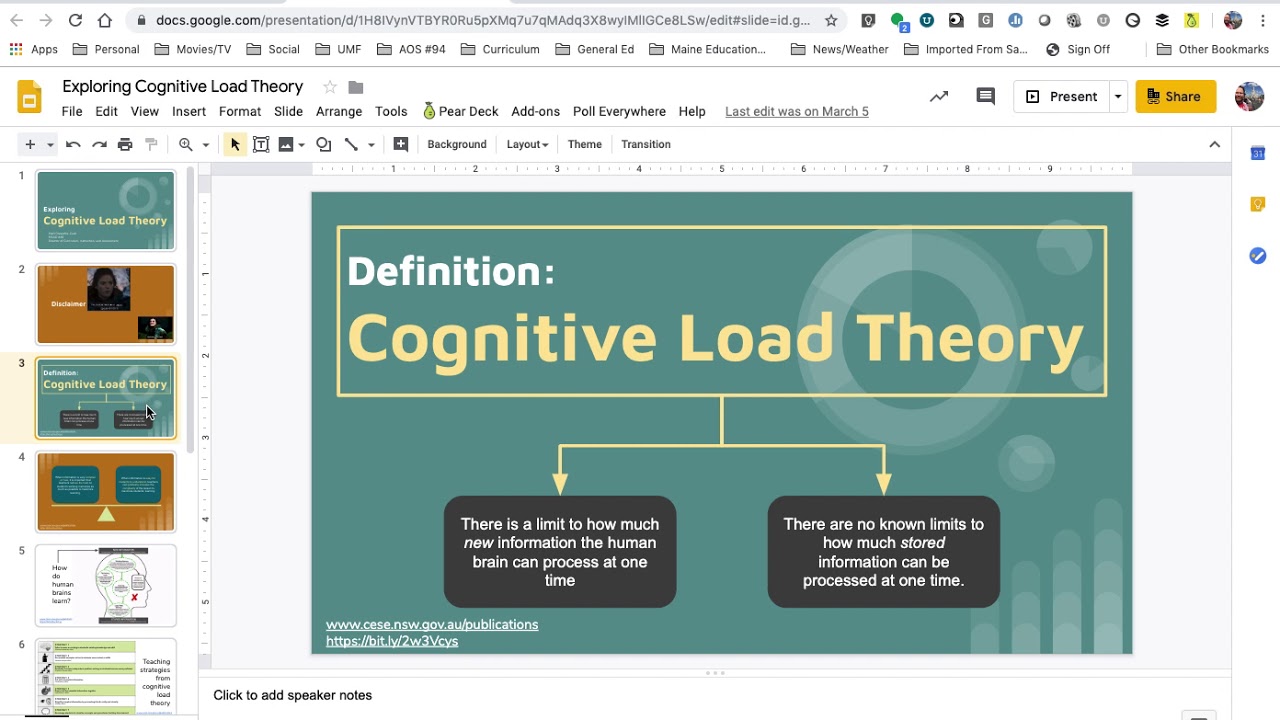
Task: Open new slide layout dropdown arrow
Action: pyautogui.click(x=48, y=144)
